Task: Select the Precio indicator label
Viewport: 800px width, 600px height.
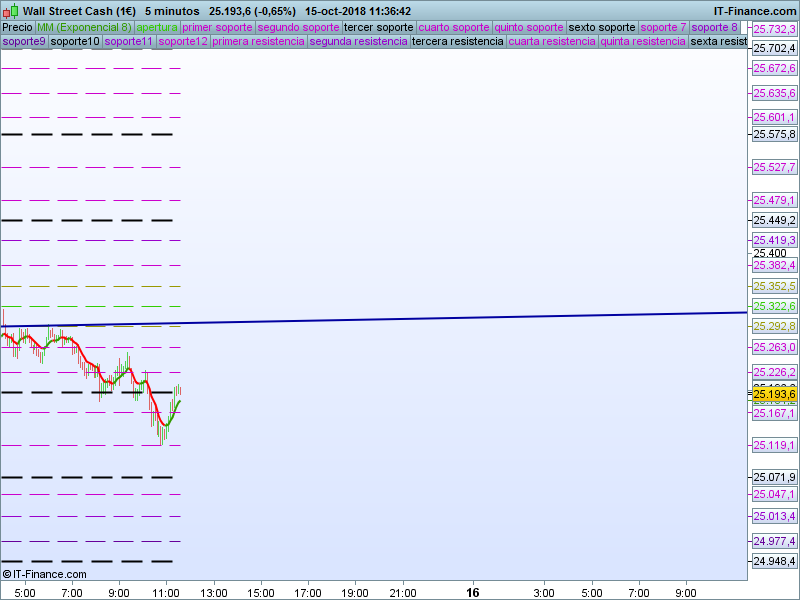Action: [17, 27]
